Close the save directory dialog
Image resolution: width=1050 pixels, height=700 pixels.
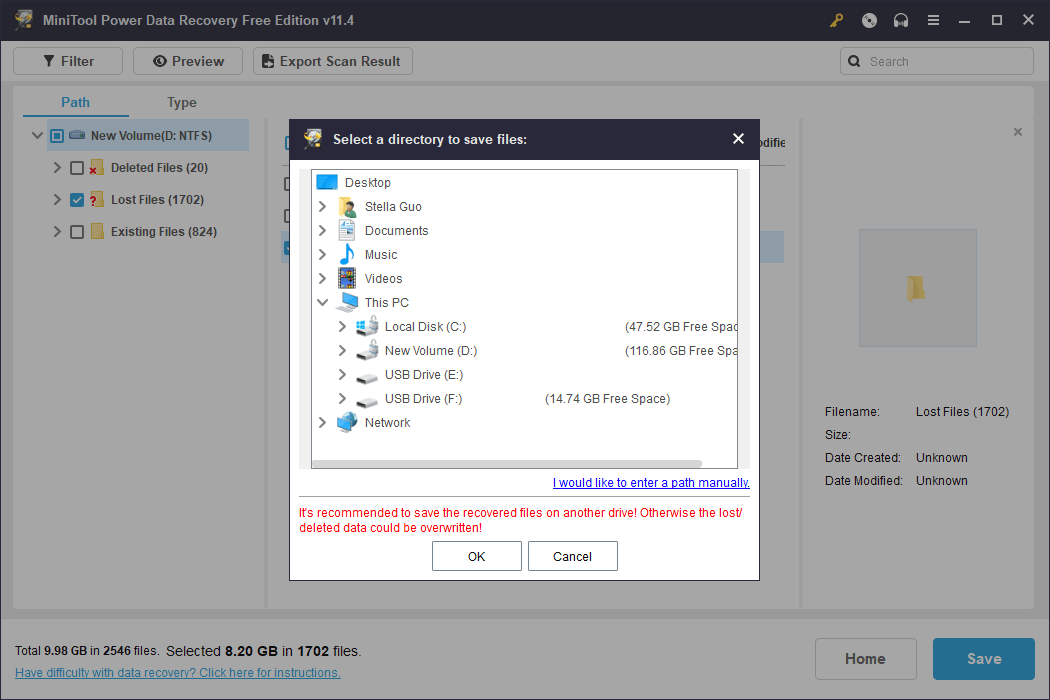738,139
